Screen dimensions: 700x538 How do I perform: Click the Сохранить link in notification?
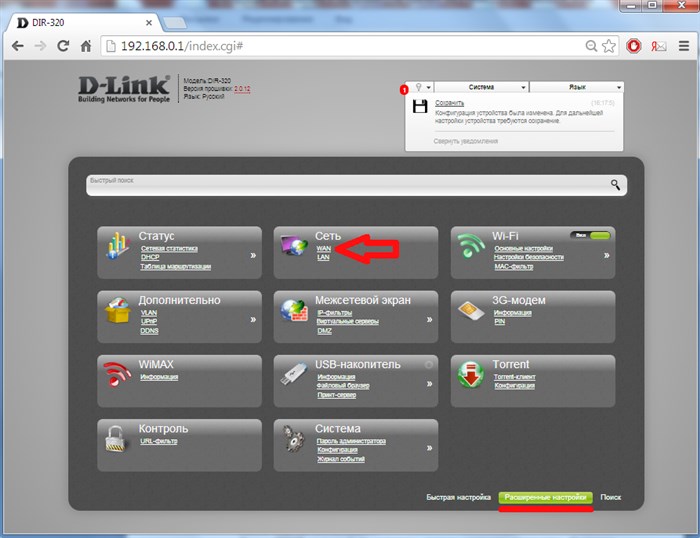click(450, 103)
